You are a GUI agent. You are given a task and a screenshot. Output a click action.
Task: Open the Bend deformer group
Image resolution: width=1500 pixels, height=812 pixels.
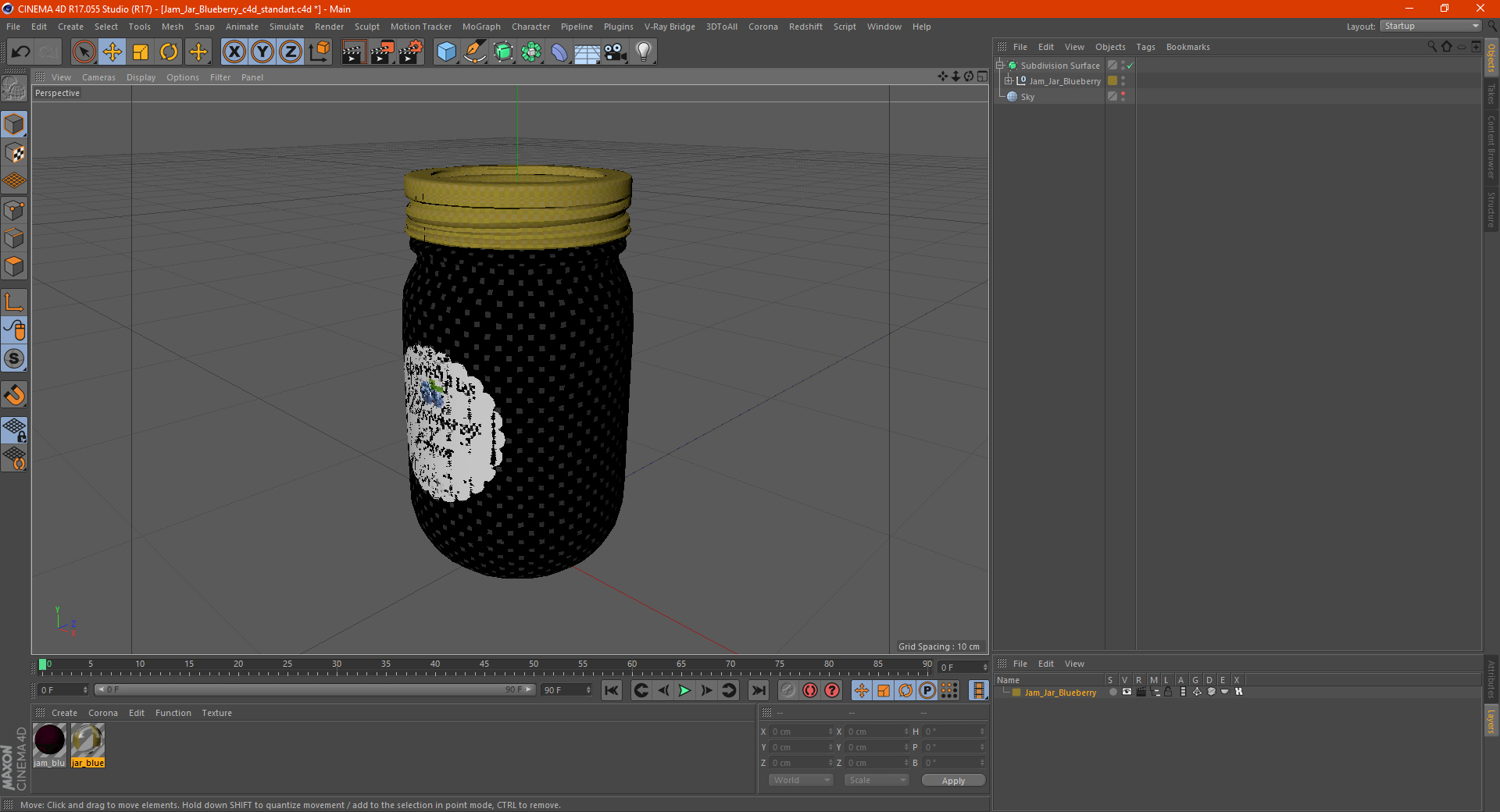pyautogui.click(x=559, y=52)
